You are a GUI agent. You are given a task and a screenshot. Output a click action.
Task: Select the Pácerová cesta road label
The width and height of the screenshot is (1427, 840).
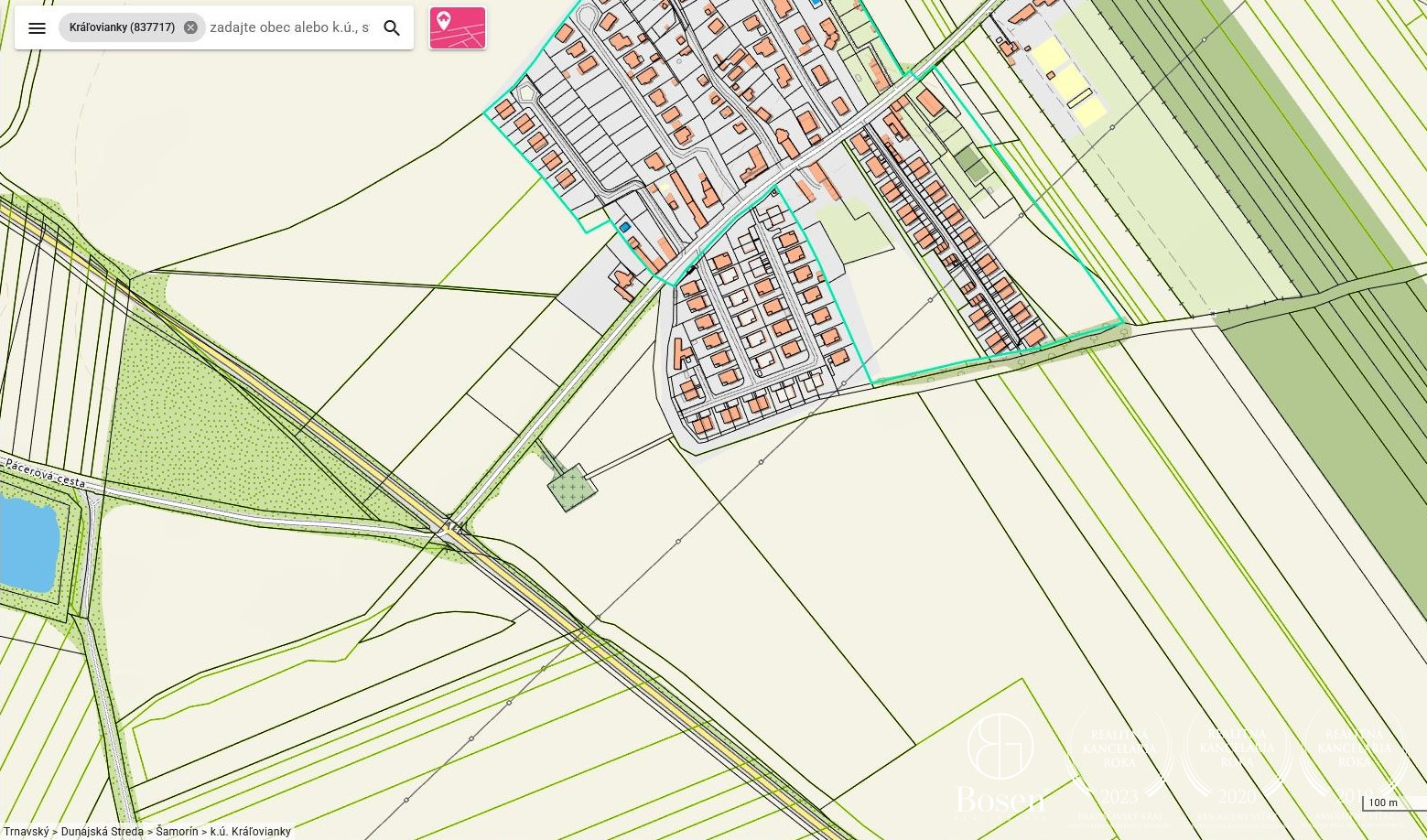45,474
